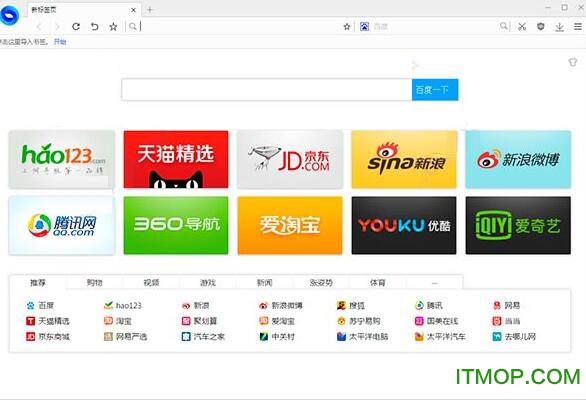
Task: Open the scissors screenshot tool
Action: click(x=522, y=27)
